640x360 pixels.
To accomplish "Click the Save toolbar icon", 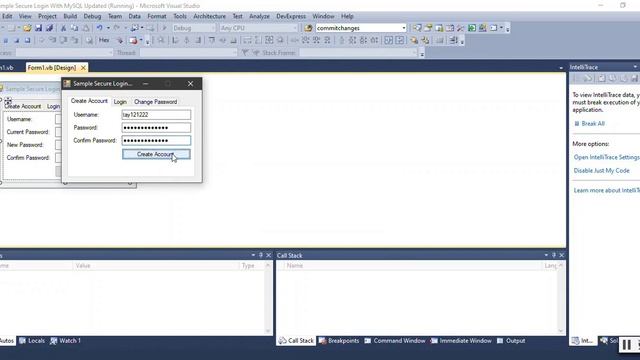I will (38, 28).
